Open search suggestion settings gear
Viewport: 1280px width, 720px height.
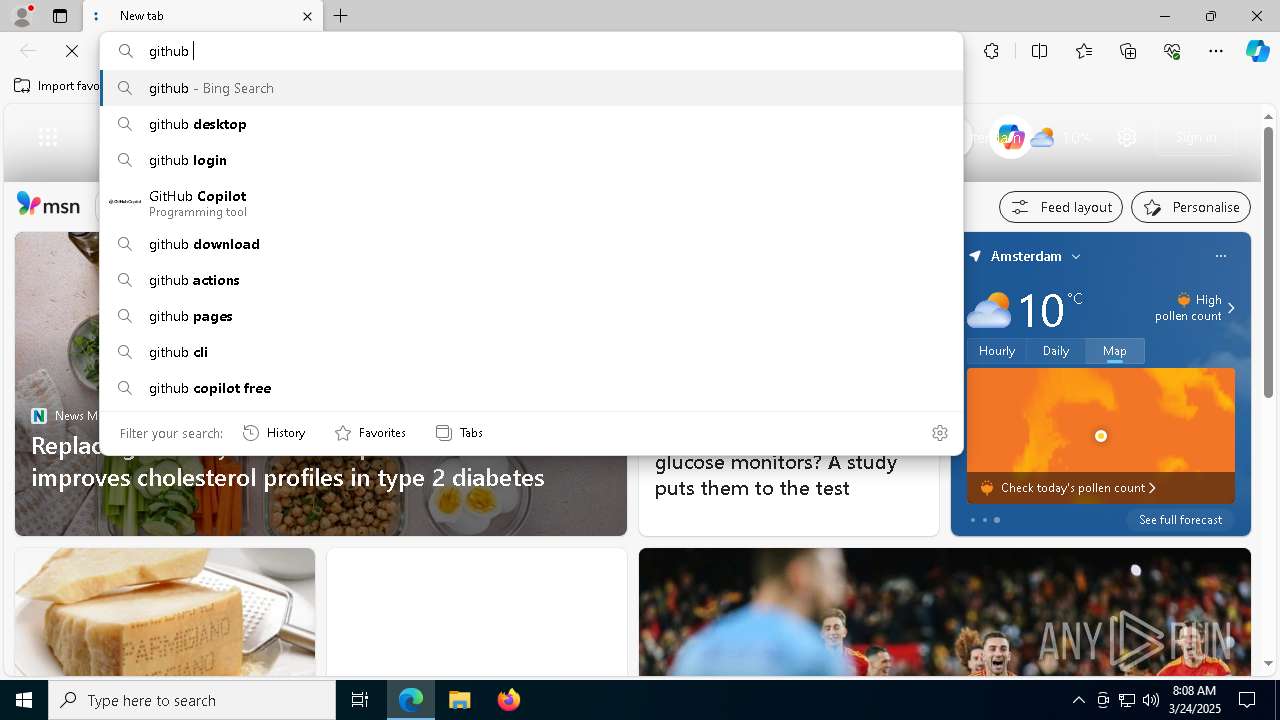(x=939, y=433)
